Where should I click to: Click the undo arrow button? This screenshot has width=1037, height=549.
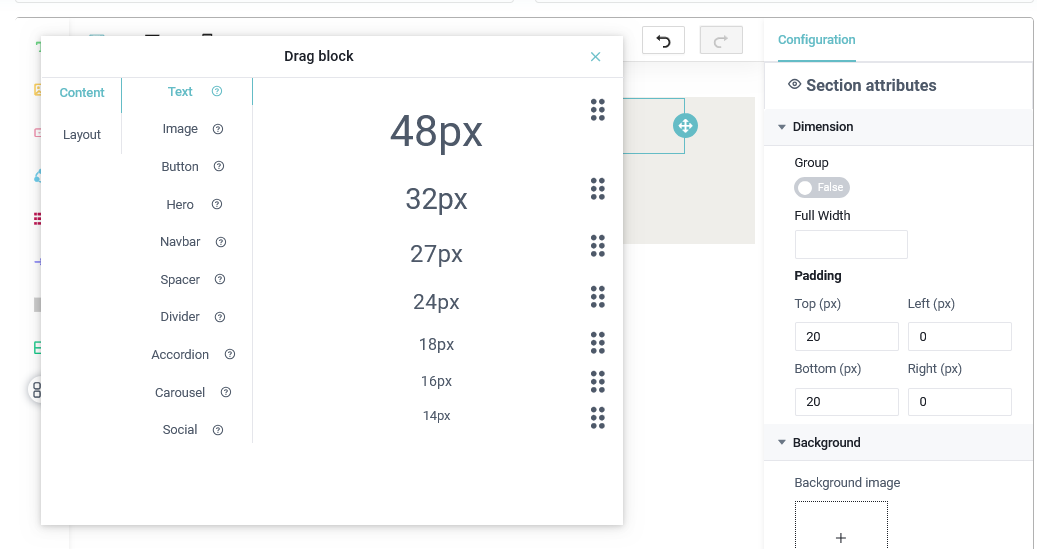(x=663, y=40)
